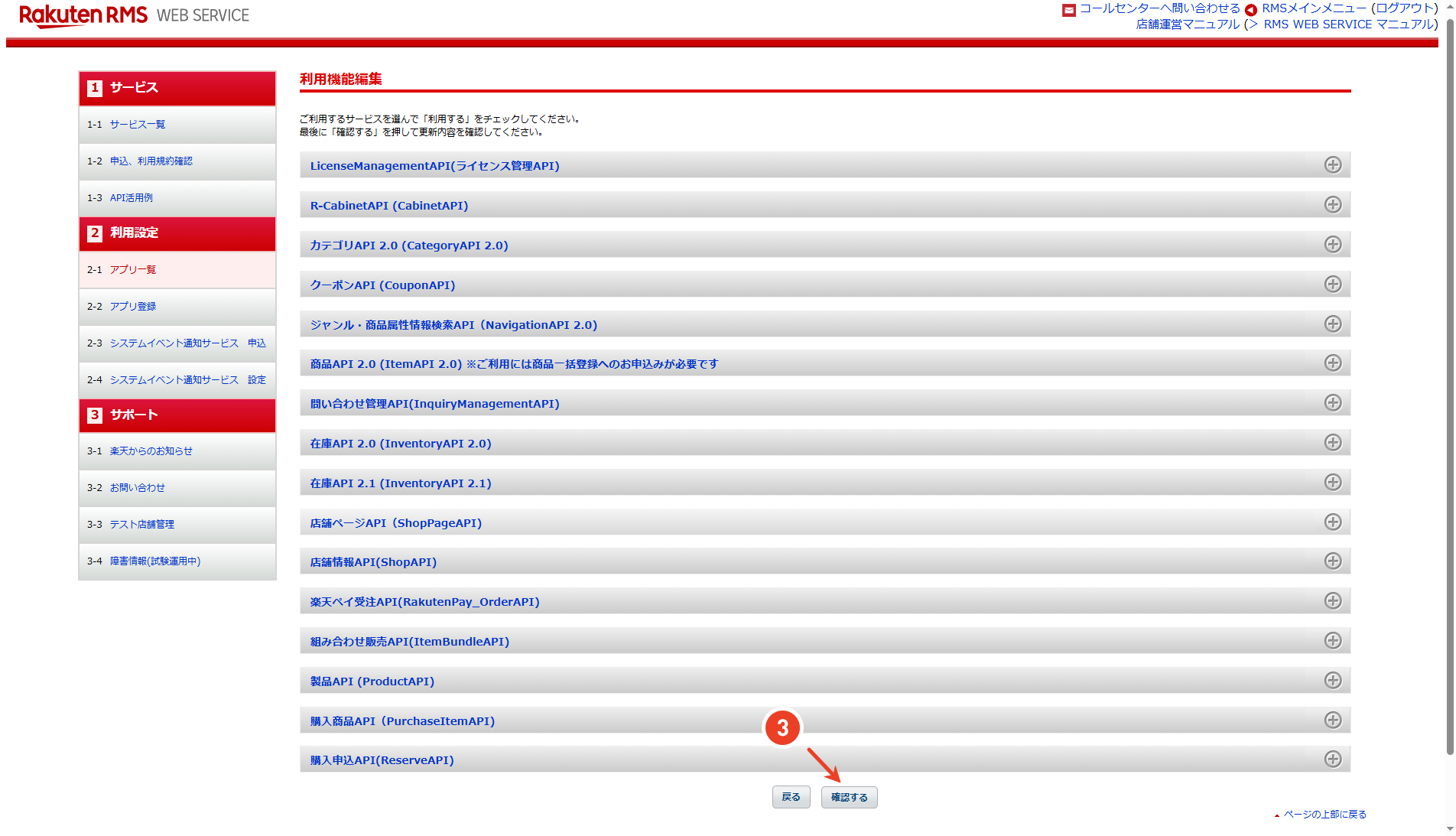Jump to ページの上部に戻る link
The width and height of the screenshot is (1456, 836).
click(1324, 815)
